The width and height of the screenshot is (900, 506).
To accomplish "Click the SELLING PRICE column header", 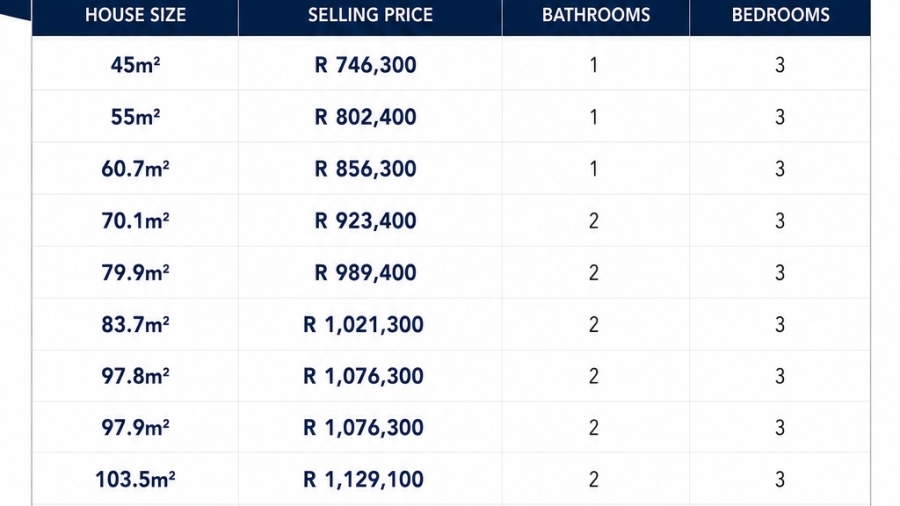I will 370,15.
